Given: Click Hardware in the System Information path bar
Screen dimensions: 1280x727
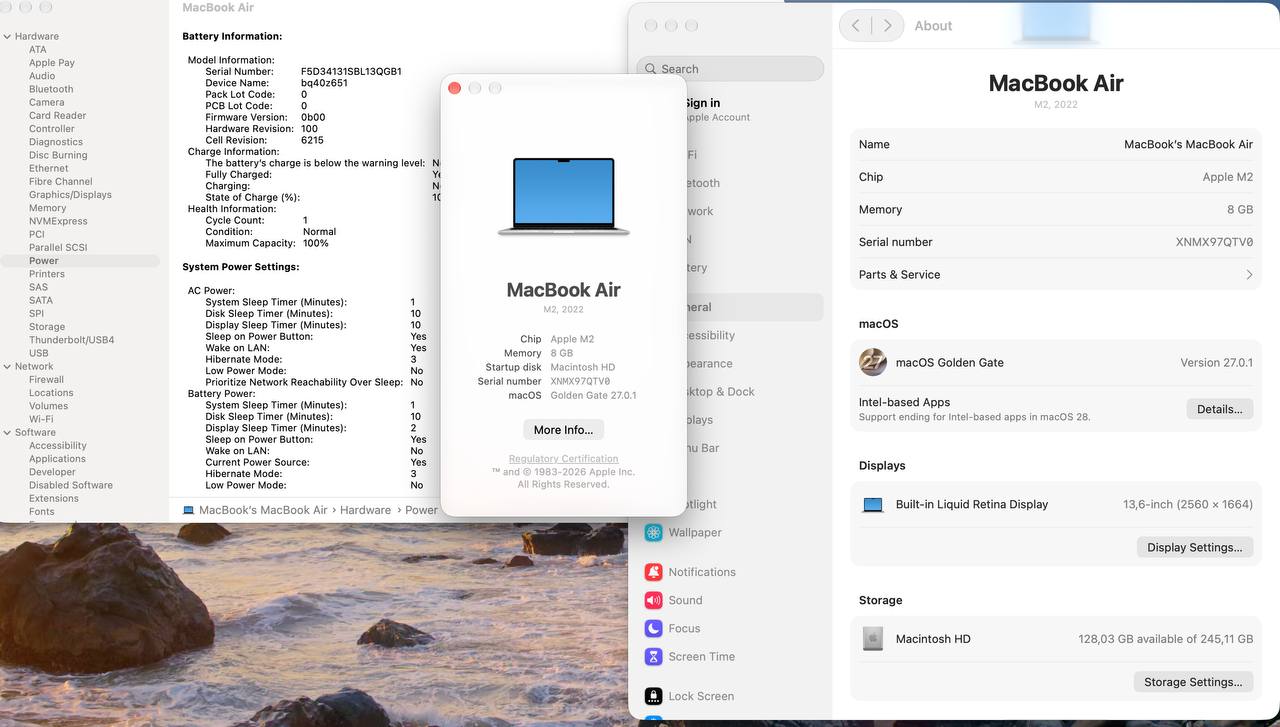Looking at the screenshot, I should tap(365, 510).
